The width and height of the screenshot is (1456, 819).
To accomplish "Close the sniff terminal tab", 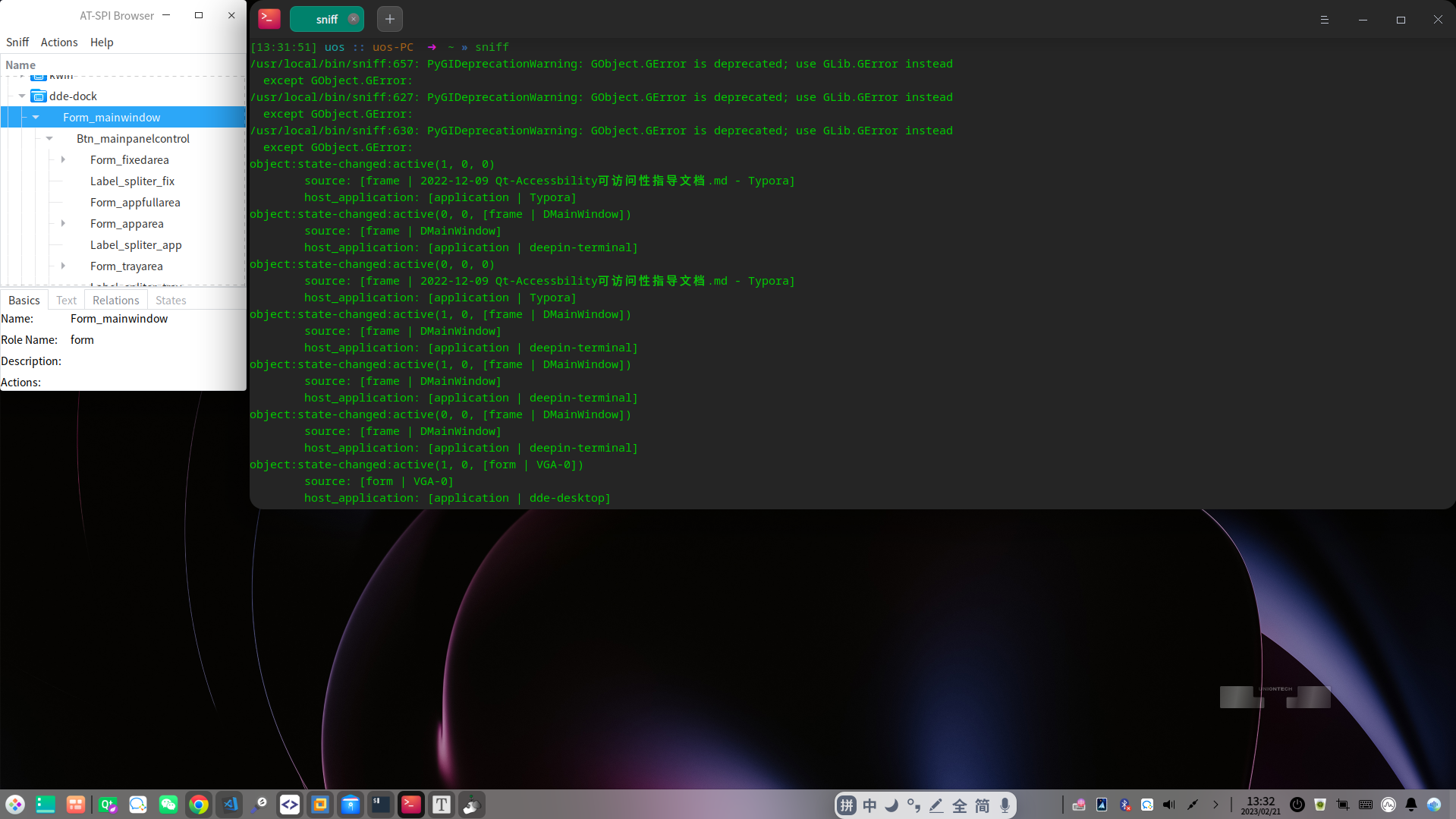I will pos(353,19).
